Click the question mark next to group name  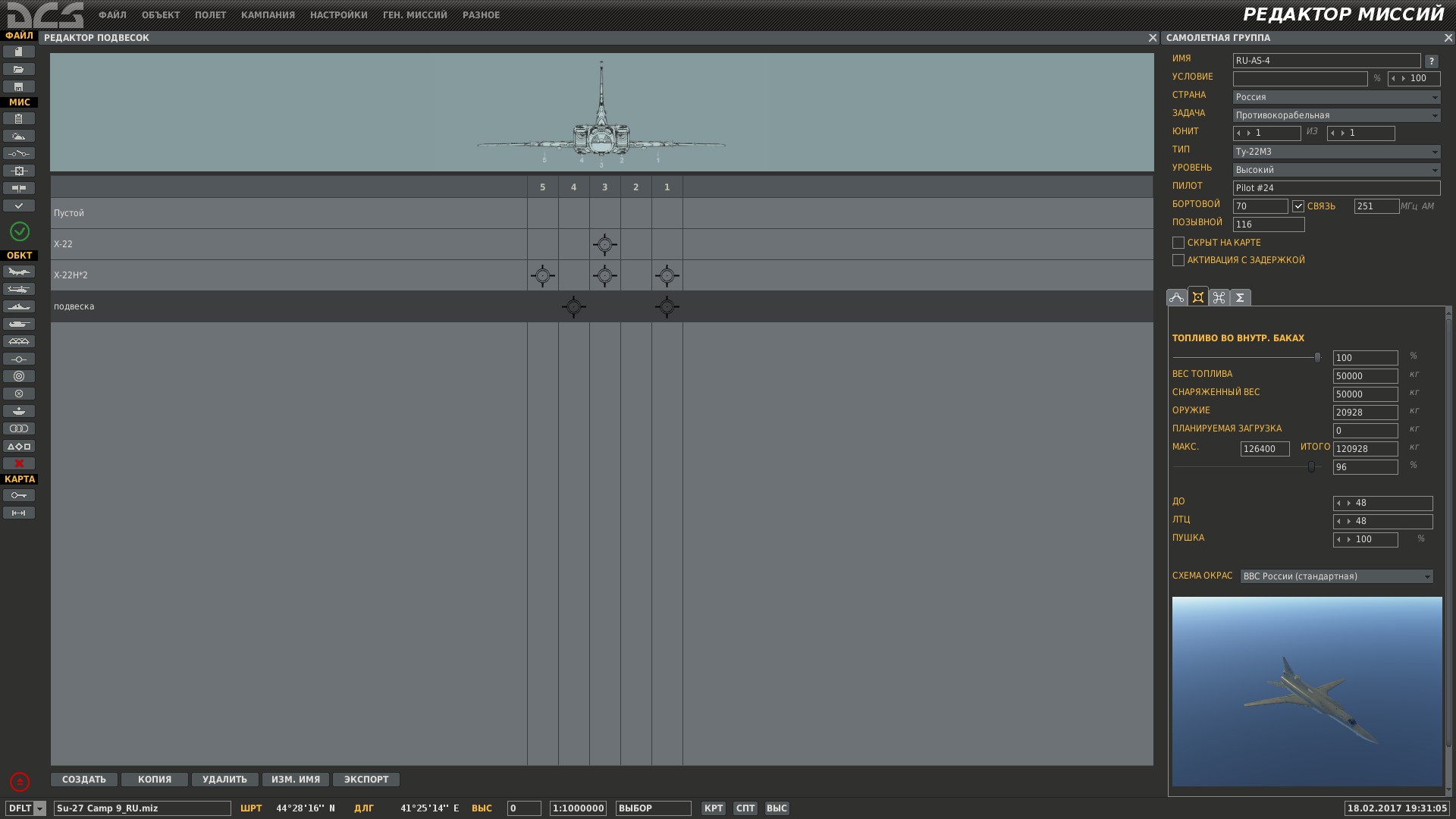click(1431, 61)
